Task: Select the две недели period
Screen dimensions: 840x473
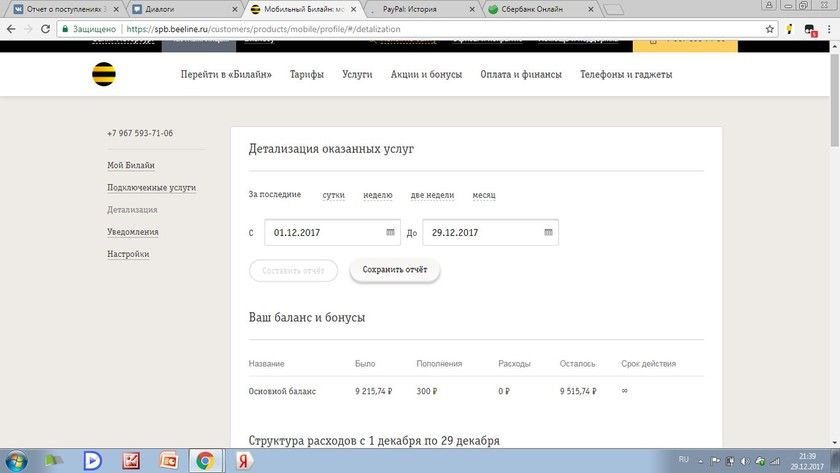Action: (432, 195)
